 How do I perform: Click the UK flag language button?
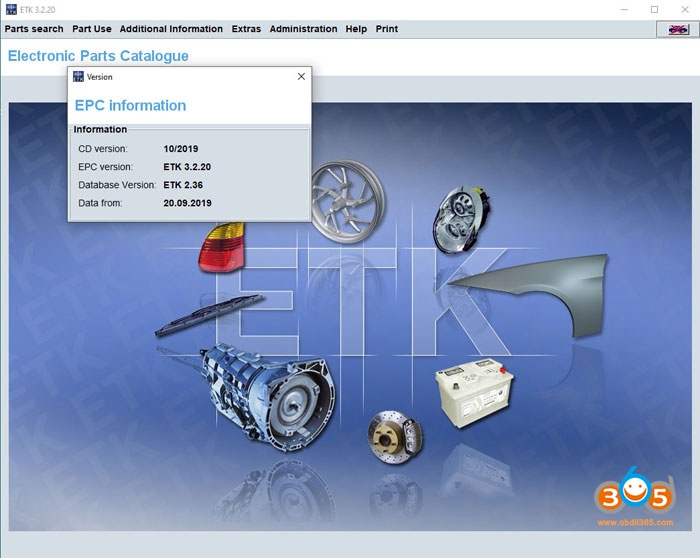[x=678, y=29]
